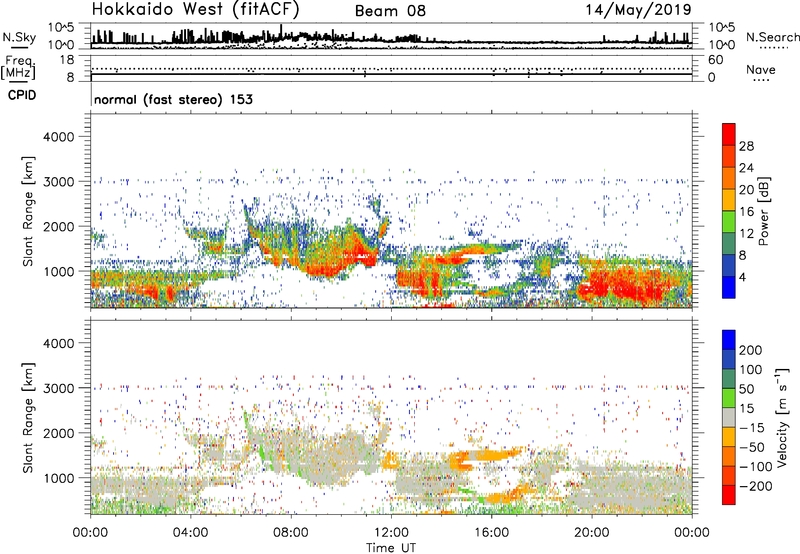
Task: Pick the bright blue bottom segment of Power colorbar
Action: coord(729,288)
